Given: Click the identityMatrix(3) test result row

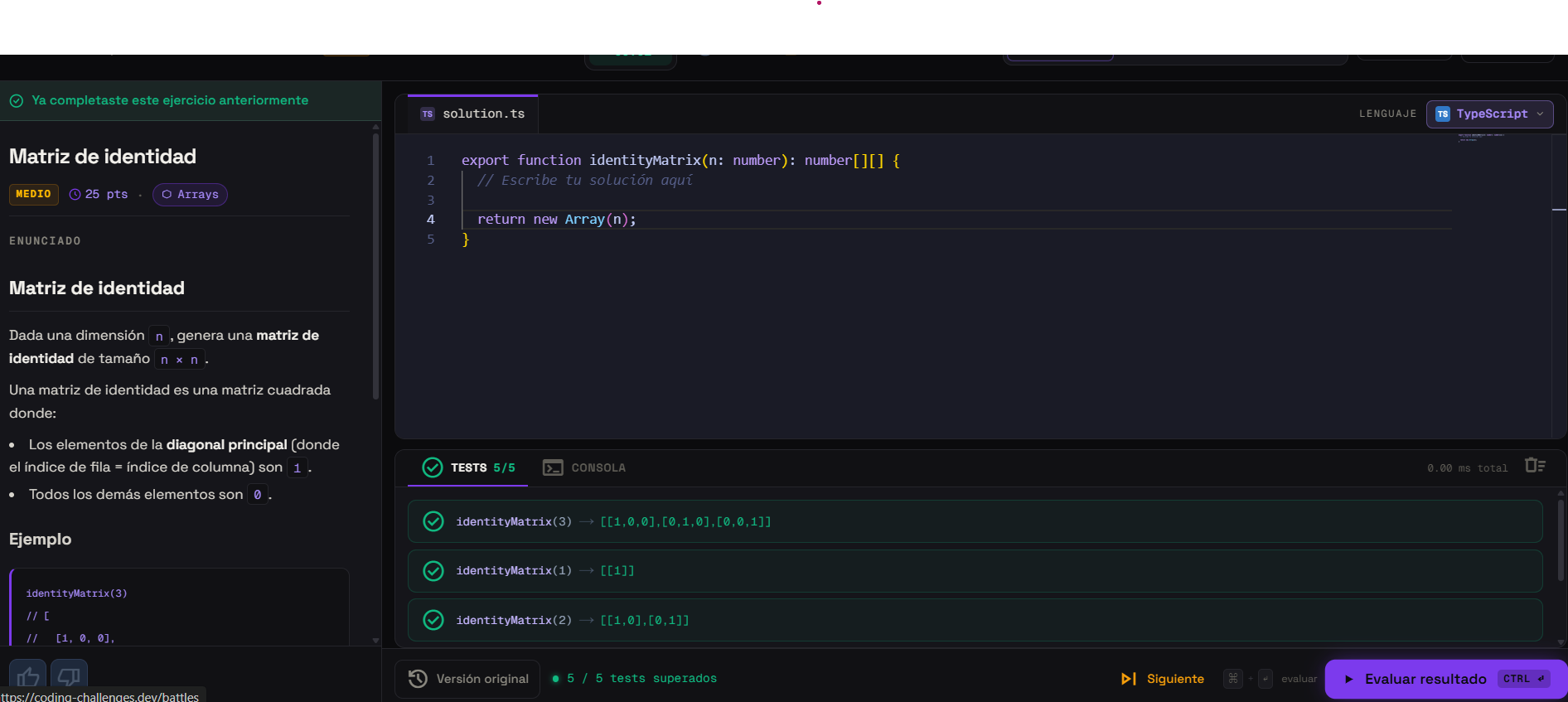Looking at the screenshot, I should pyautogui.click(x=975, y=521).
